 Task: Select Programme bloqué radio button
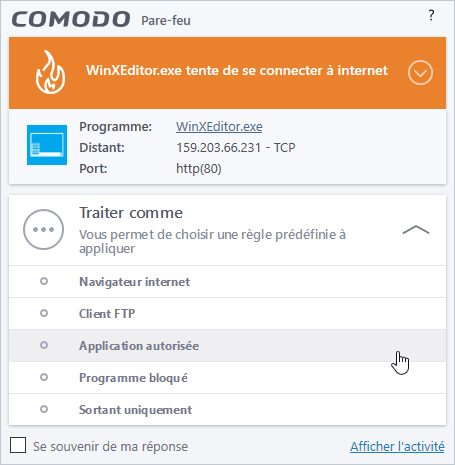[x=44, y=377]
